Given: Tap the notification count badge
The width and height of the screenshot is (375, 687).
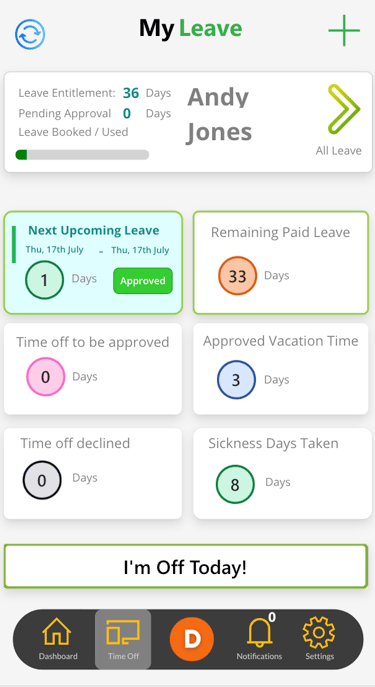Looking at the screenshot, I should 272,617.
